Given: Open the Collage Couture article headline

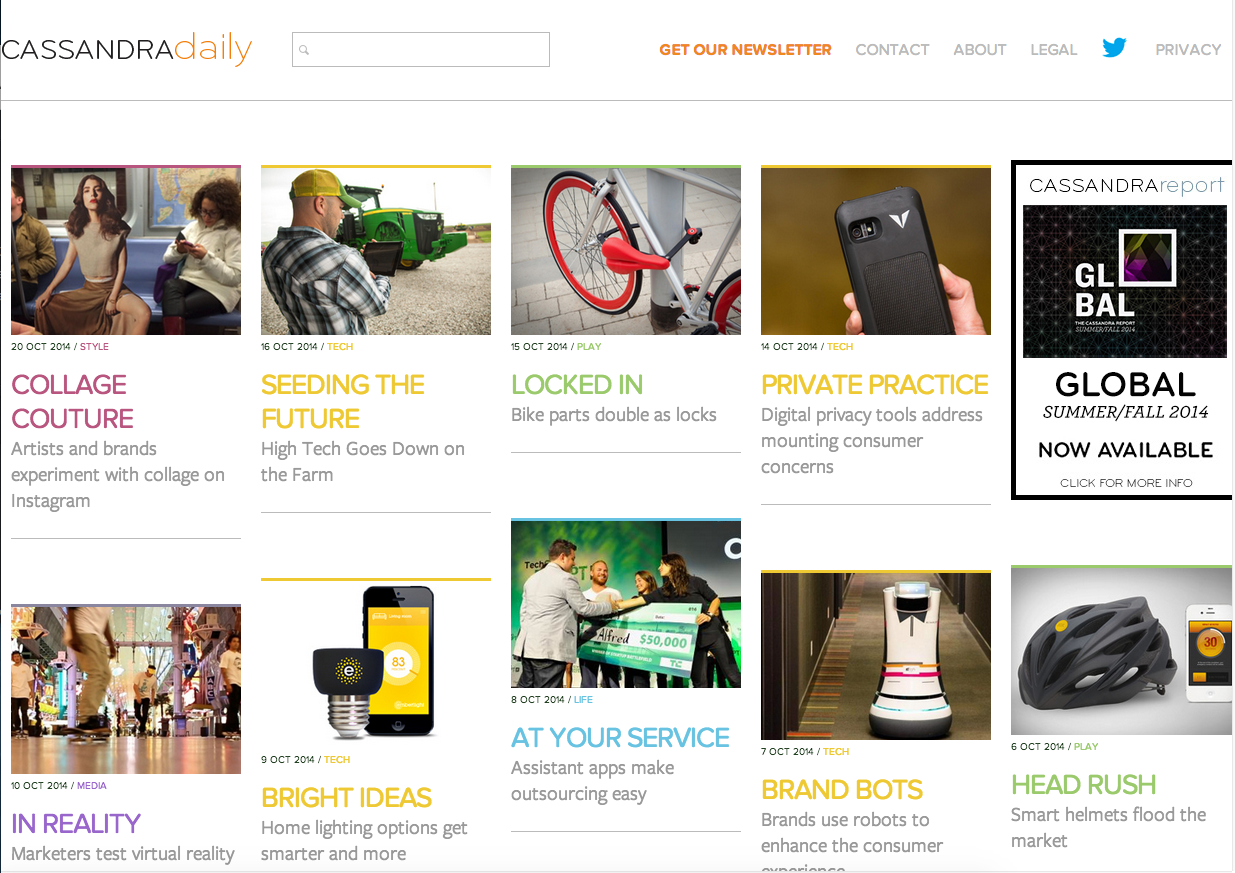Looking at the screenshot, I should click(72, 401).
